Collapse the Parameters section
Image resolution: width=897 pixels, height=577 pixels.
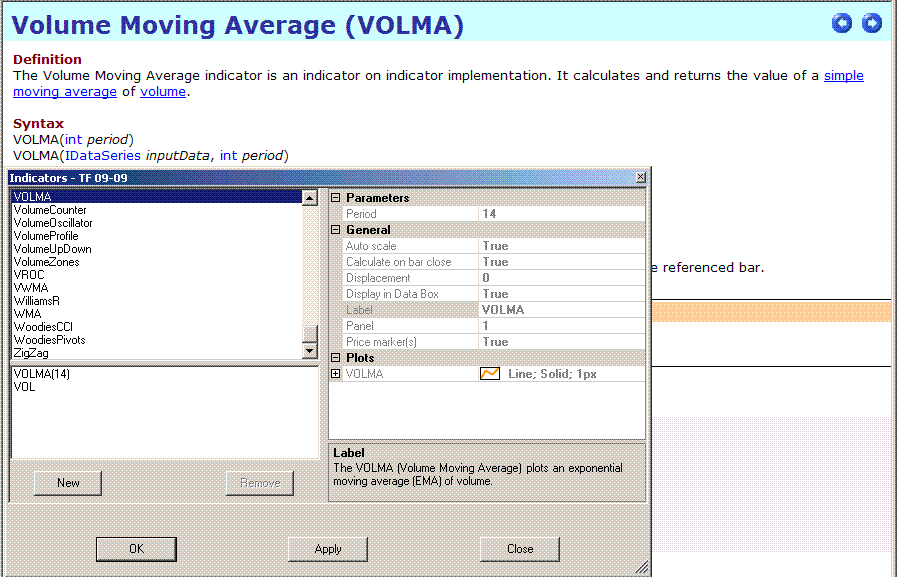[x=336, y=198]
